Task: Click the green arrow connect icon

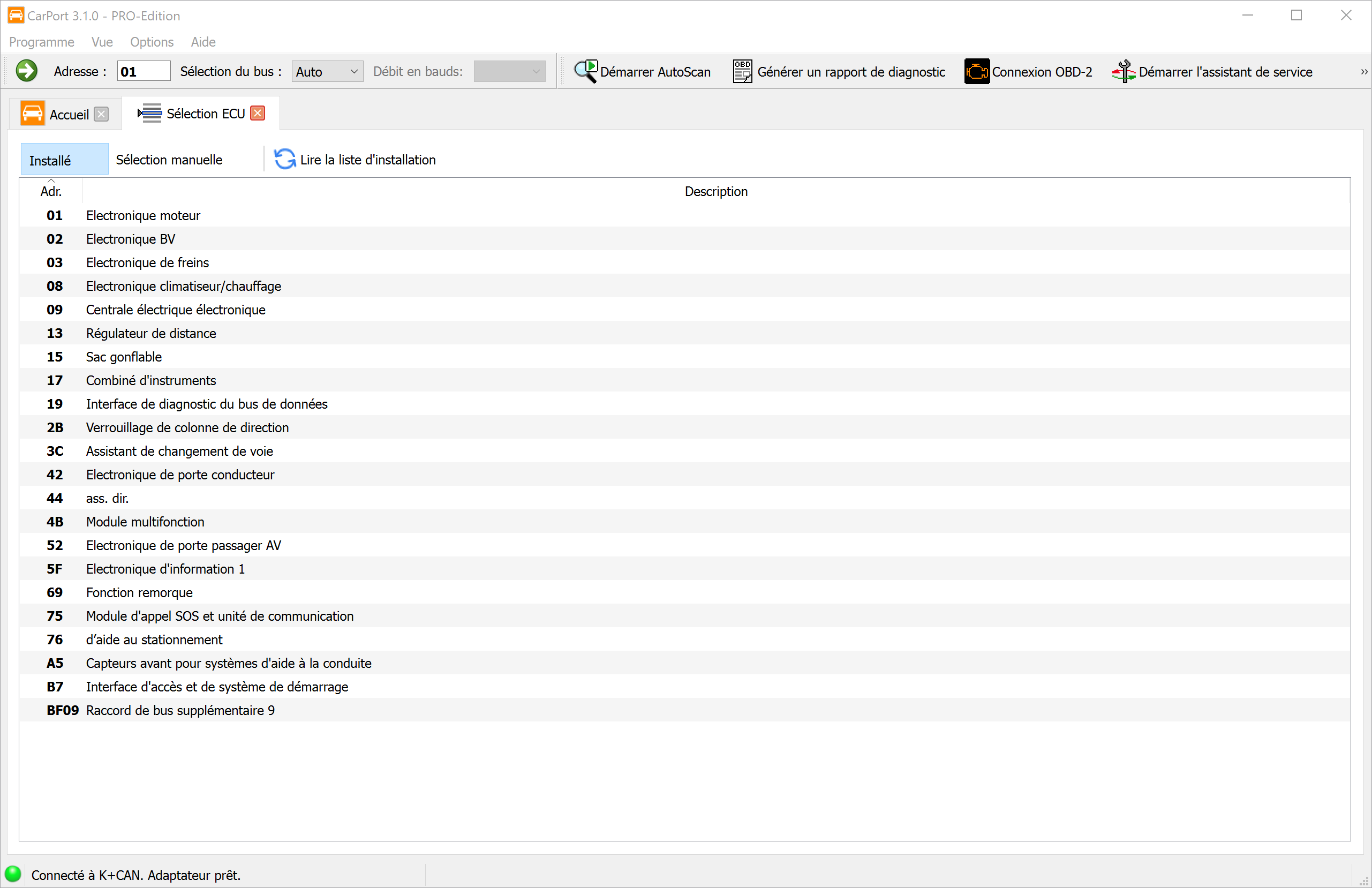Action: pyautogui.click(x=27, y=71)
